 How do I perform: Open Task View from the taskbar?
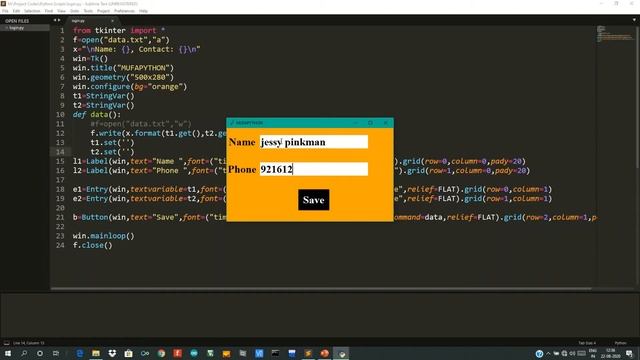click(x=56, y=353)
